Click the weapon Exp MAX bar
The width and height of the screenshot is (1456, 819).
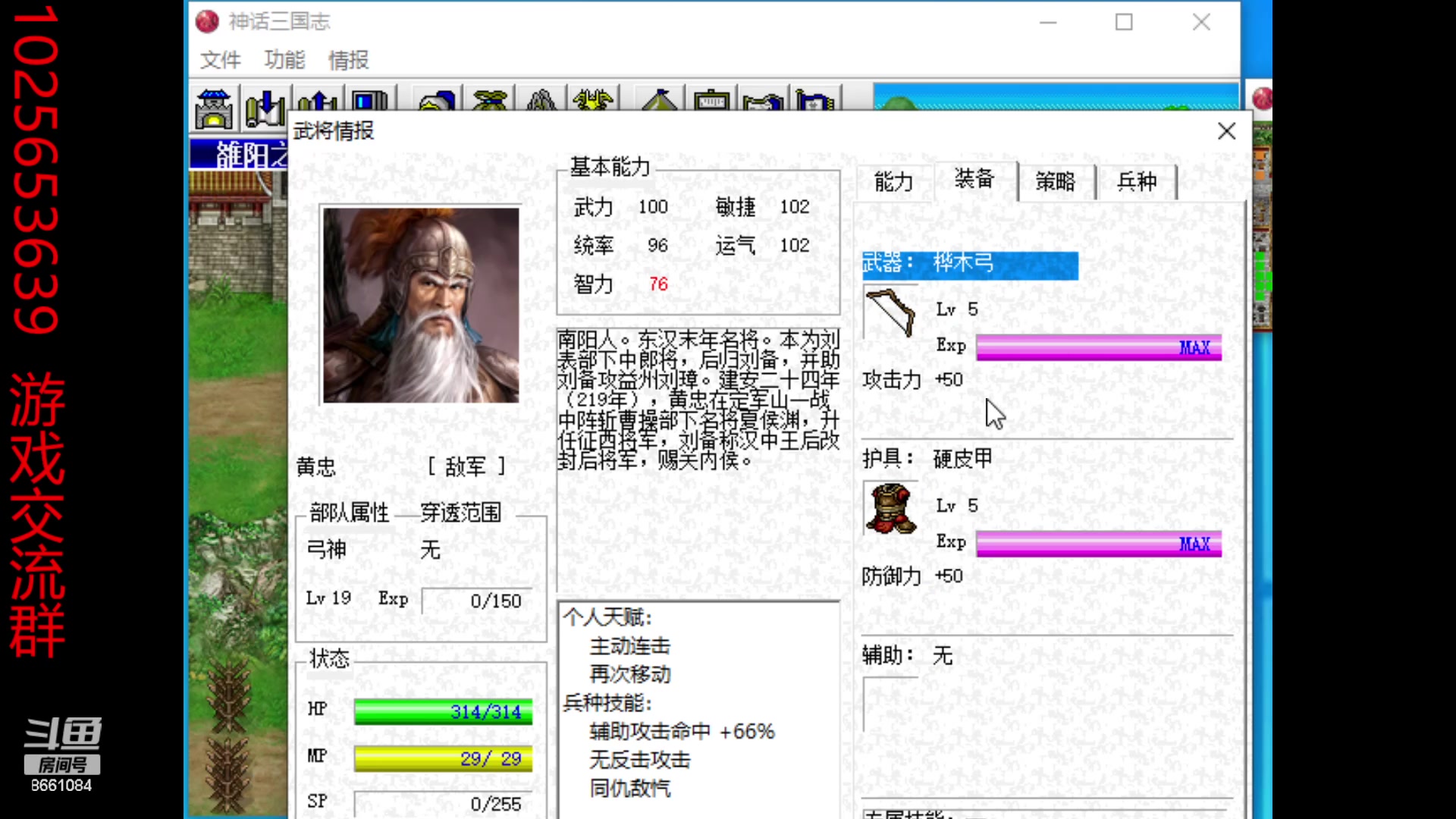pyautogui.click(x=1099, y=347)
